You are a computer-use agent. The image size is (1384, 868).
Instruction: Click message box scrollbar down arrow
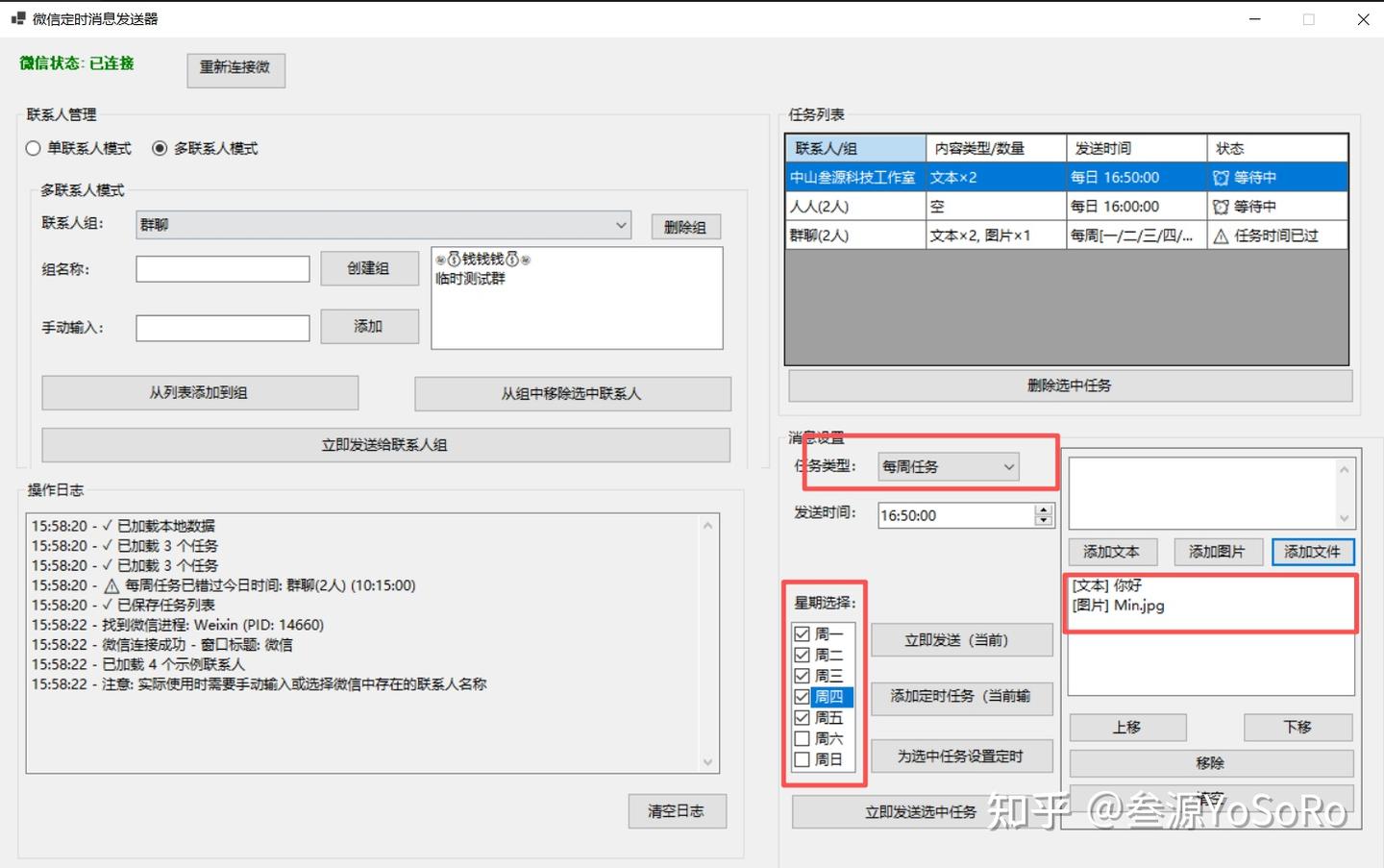pos(1344,517)
